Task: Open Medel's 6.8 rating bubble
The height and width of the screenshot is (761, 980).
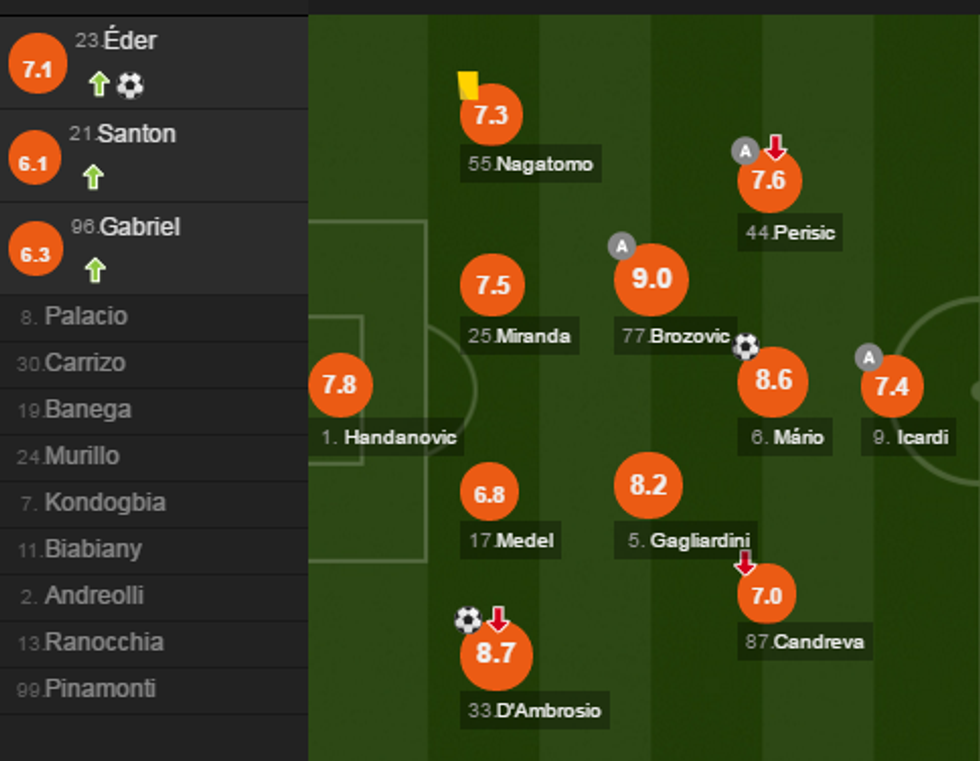Action: coord(489,494)
